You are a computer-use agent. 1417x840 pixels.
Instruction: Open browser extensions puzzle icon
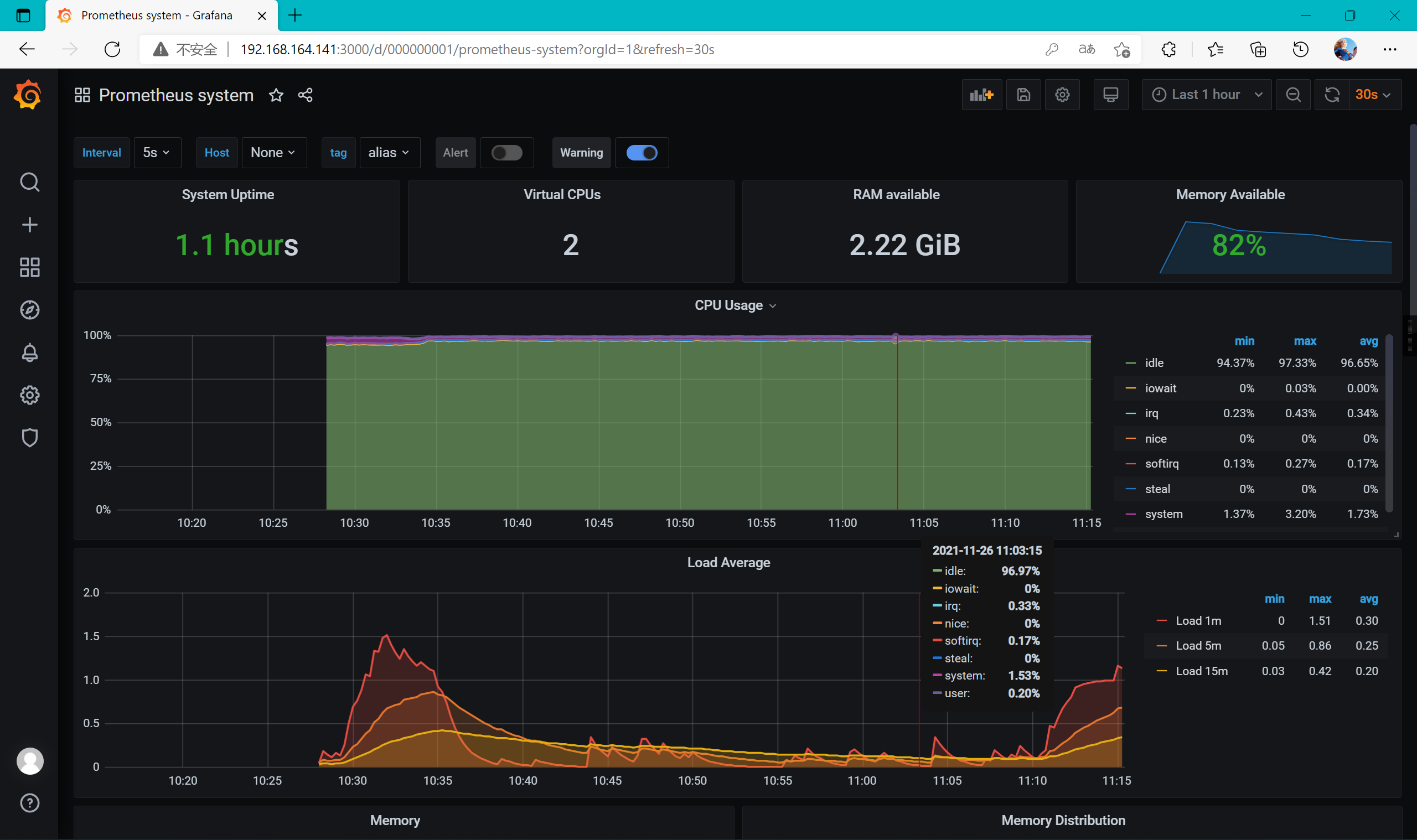click(1168, 49)
